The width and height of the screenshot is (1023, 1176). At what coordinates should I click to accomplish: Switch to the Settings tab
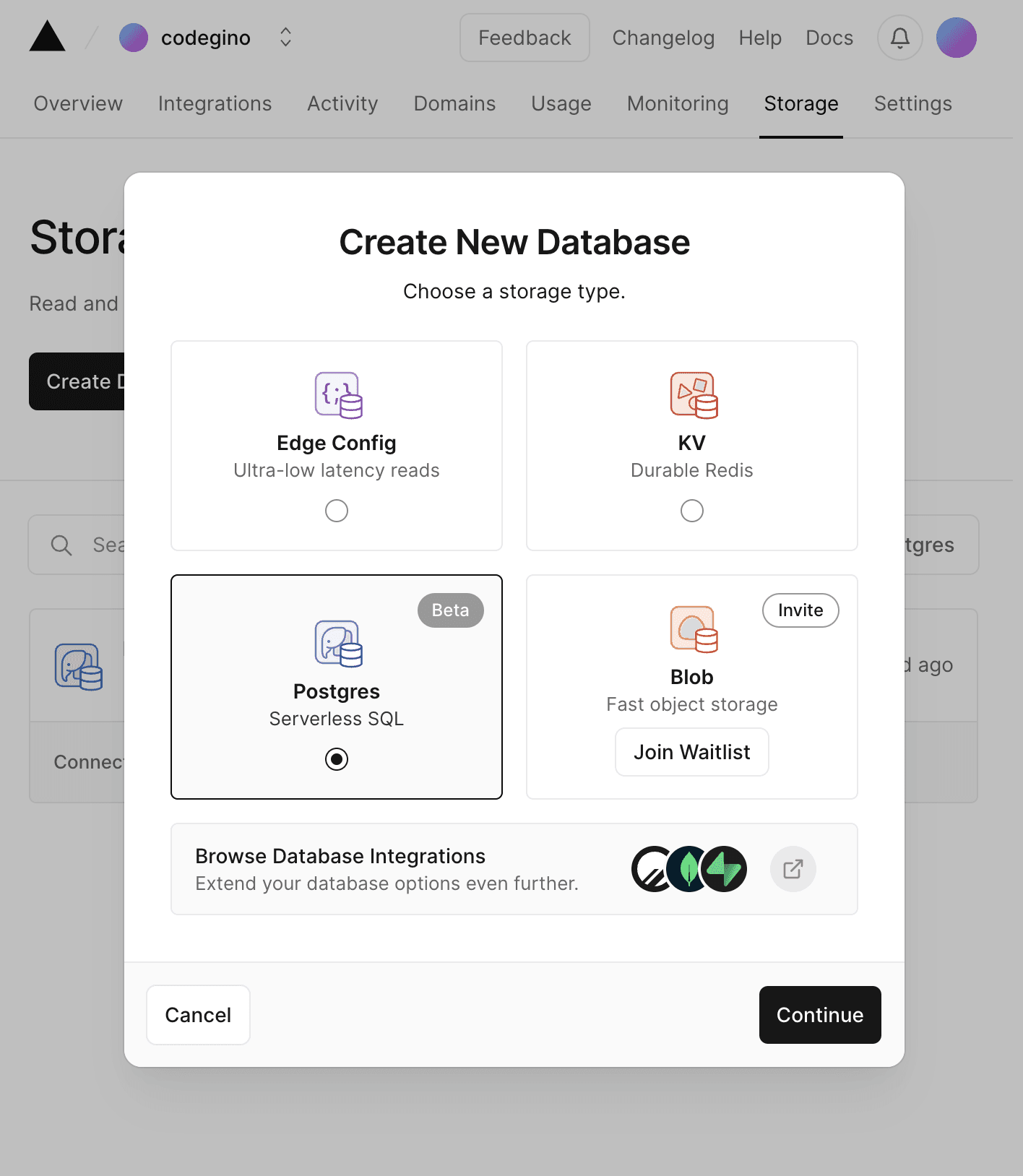(x=912, y=104)
